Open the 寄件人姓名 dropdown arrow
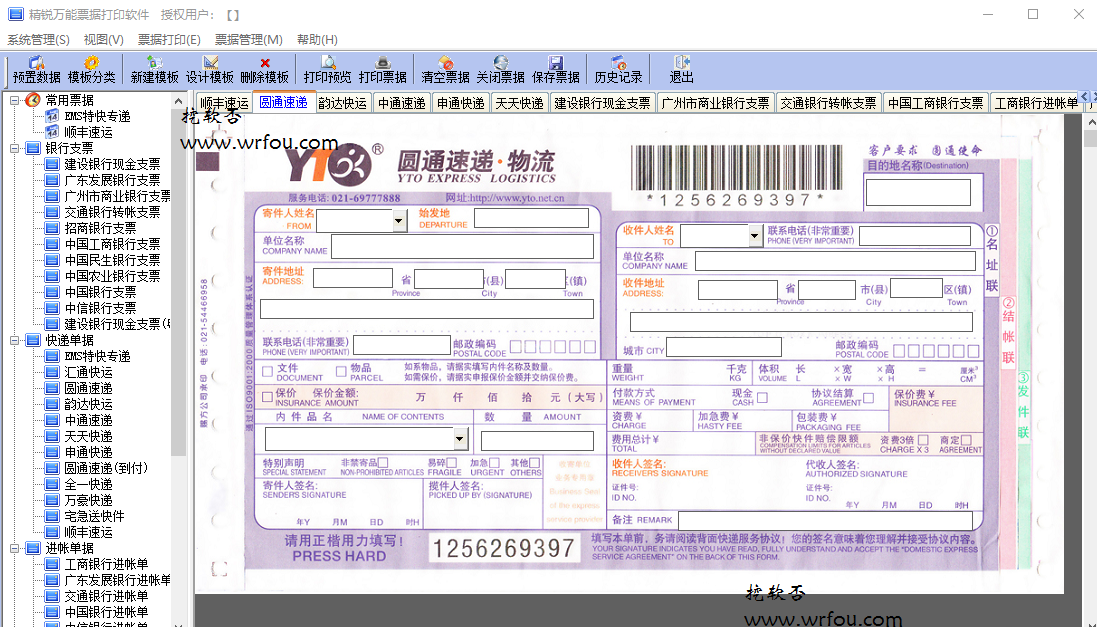 (x=399, y=221)
